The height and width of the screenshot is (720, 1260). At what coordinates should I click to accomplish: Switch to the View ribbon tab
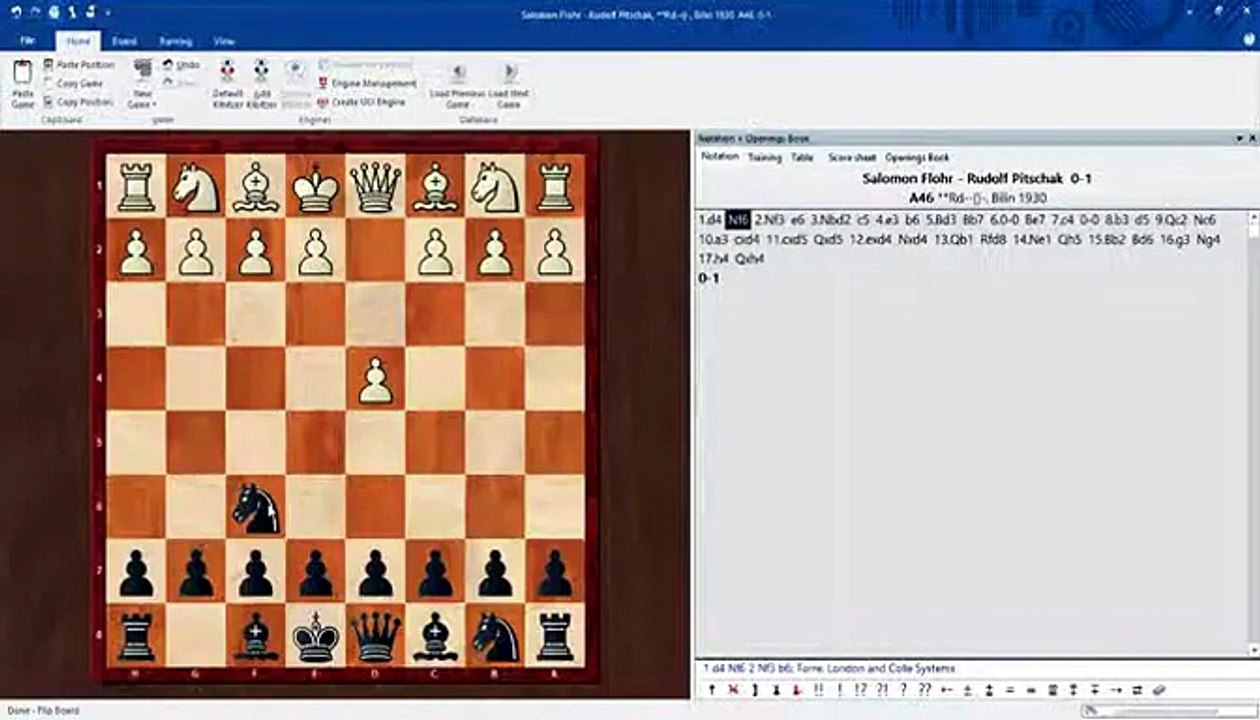(224, 41)
